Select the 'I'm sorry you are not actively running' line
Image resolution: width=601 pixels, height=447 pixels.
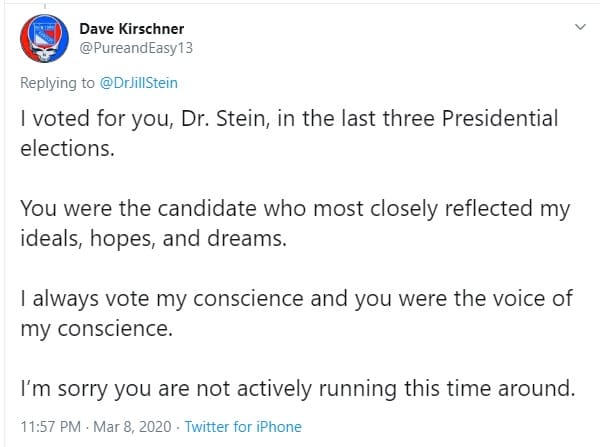tap(298, 389)
